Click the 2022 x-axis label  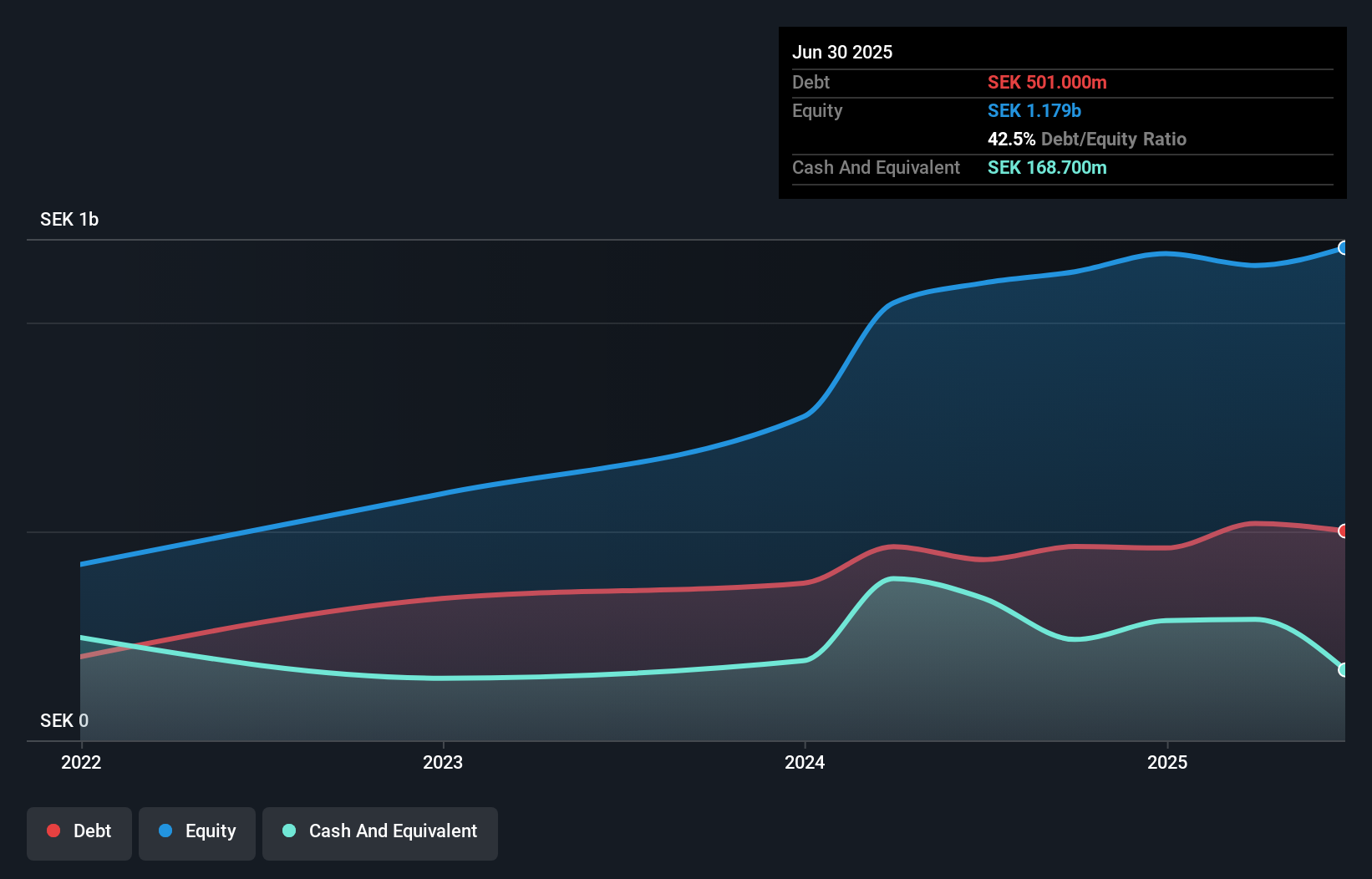pos(81,762)
